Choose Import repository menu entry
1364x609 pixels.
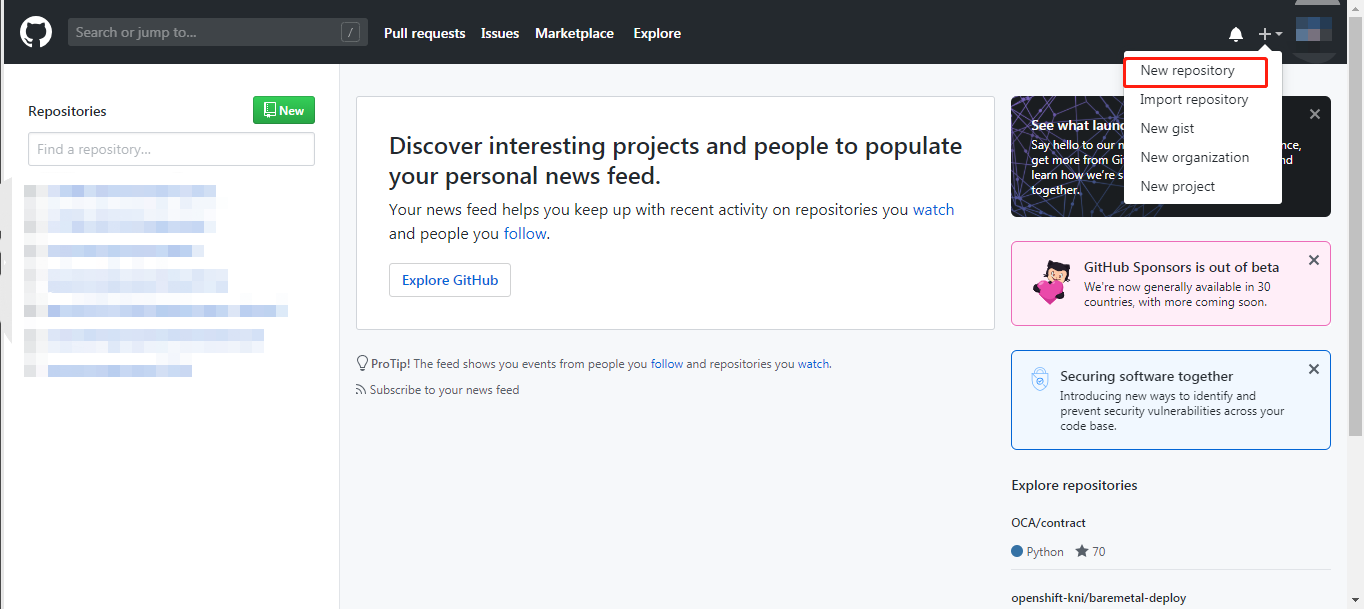(1194, 100)
